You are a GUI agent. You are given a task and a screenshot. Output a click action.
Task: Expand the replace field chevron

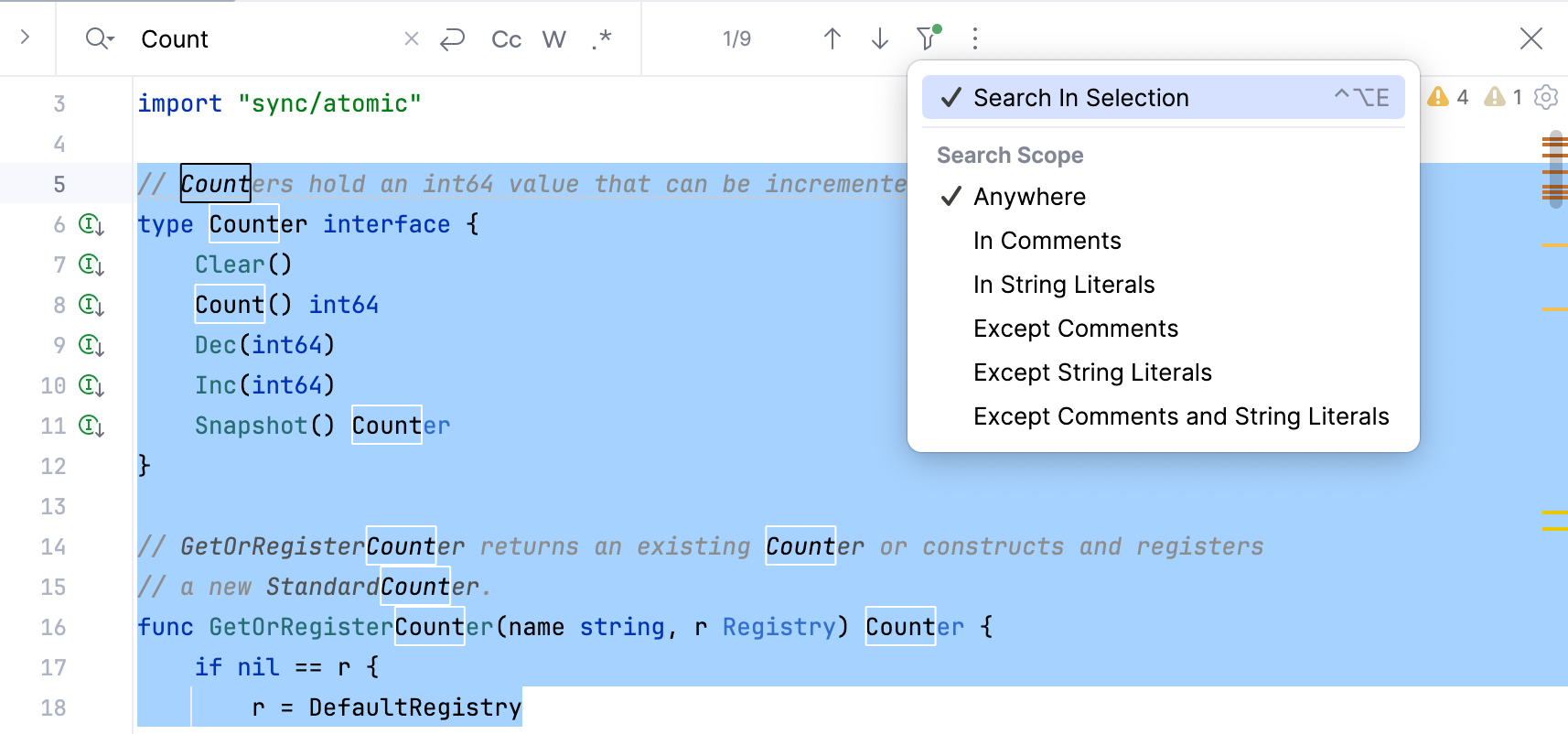click(26, 38)
